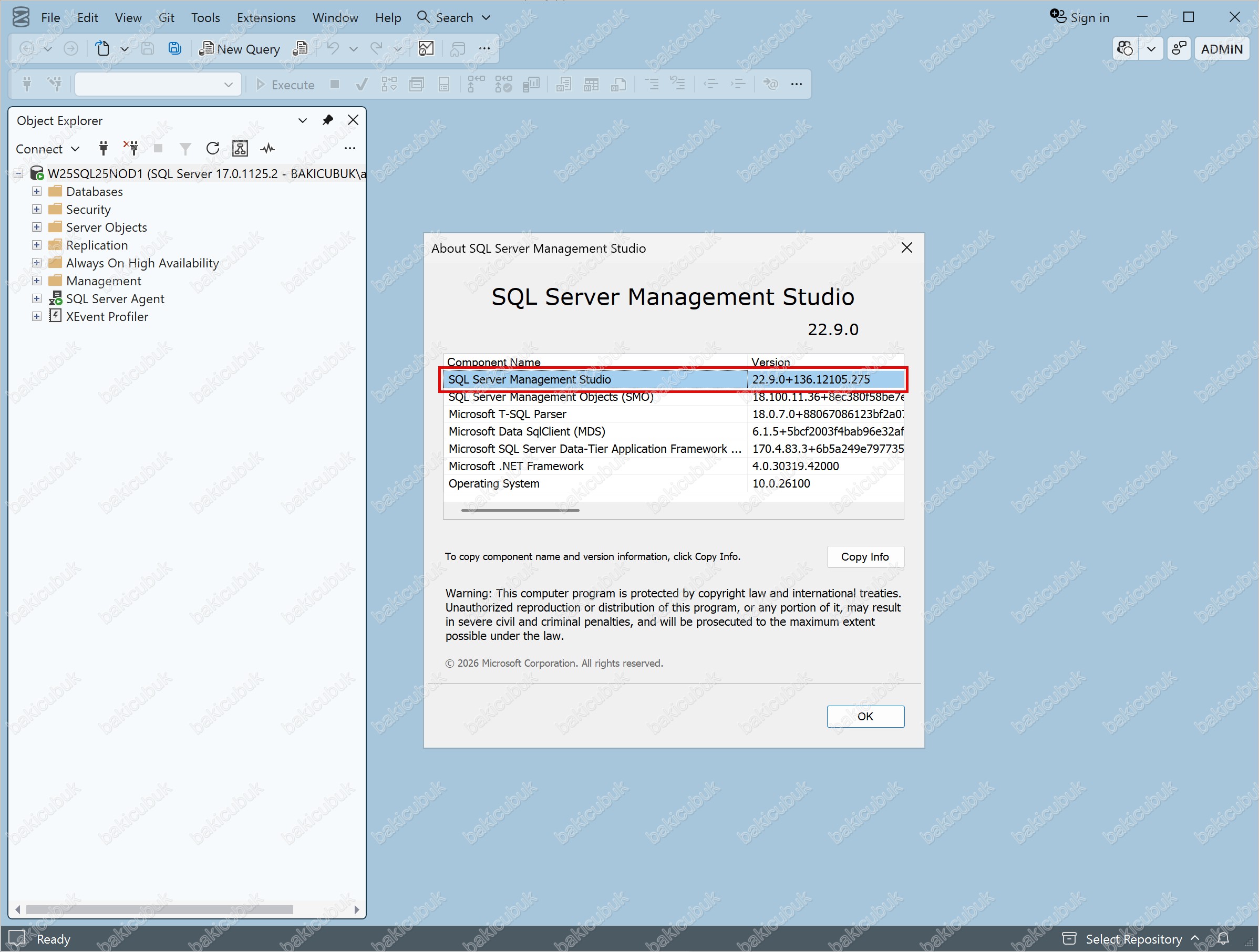Screen dimensions: 1259x952
Task: Expand Always On High Availability node
Action: click(36, 263)
